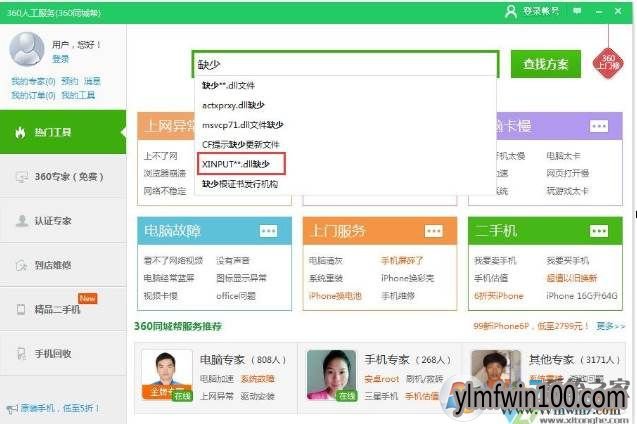Click the 查找方案 search button
The width and height of the screenshot is (637, 424).
(x=546, y=64)
